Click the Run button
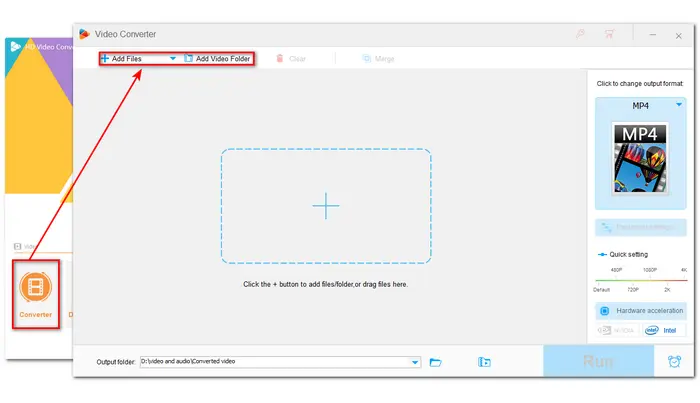 click(598, 361)
